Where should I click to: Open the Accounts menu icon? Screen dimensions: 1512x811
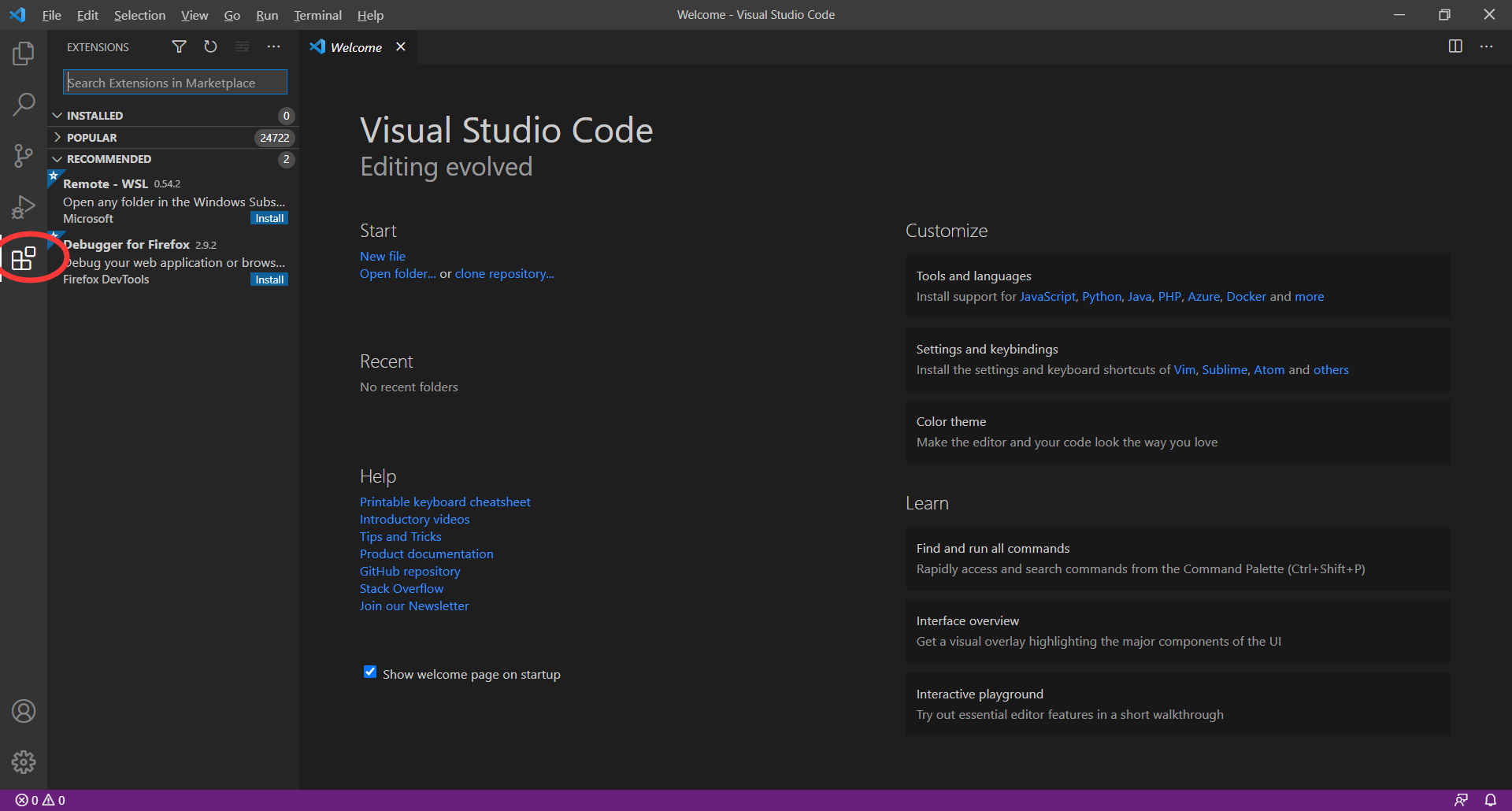coord(24,711)
